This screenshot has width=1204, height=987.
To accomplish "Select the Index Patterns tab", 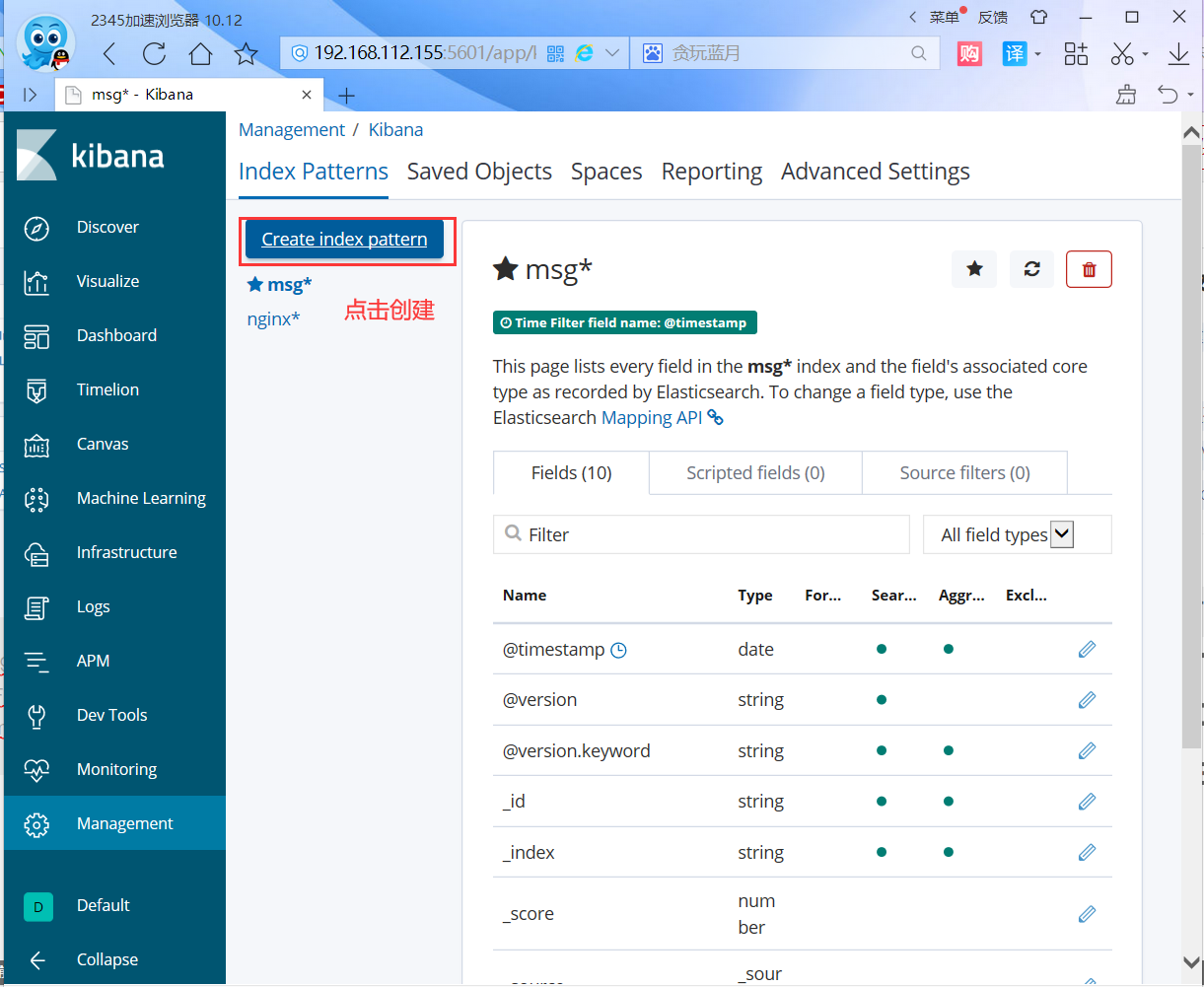I will tap(314, 172).
